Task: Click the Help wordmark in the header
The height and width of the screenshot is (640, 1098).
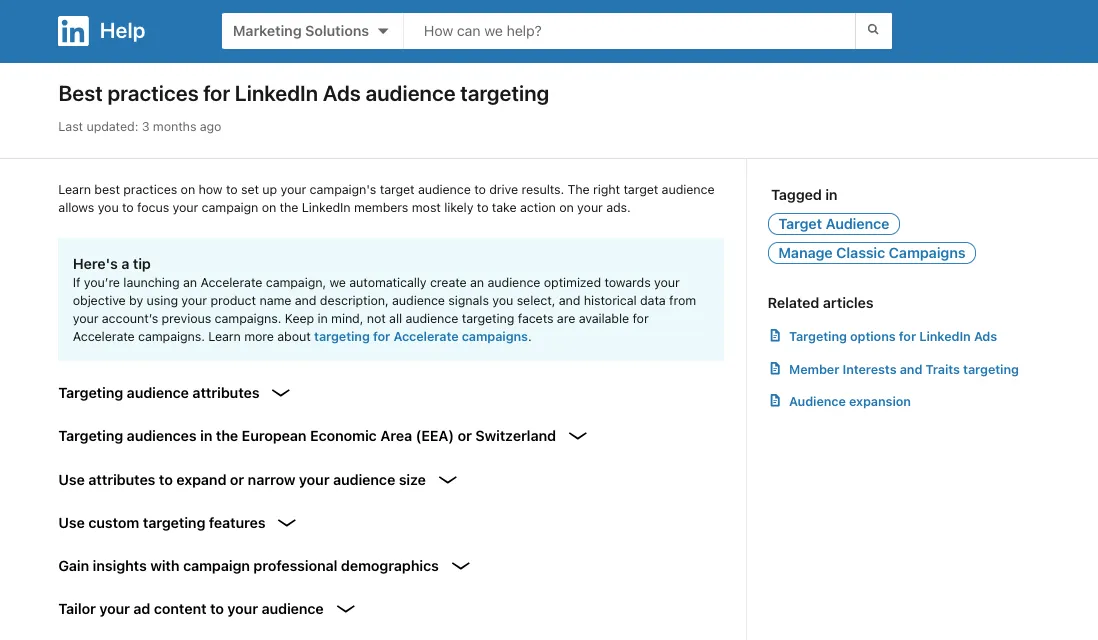Action: pos(122,31)
